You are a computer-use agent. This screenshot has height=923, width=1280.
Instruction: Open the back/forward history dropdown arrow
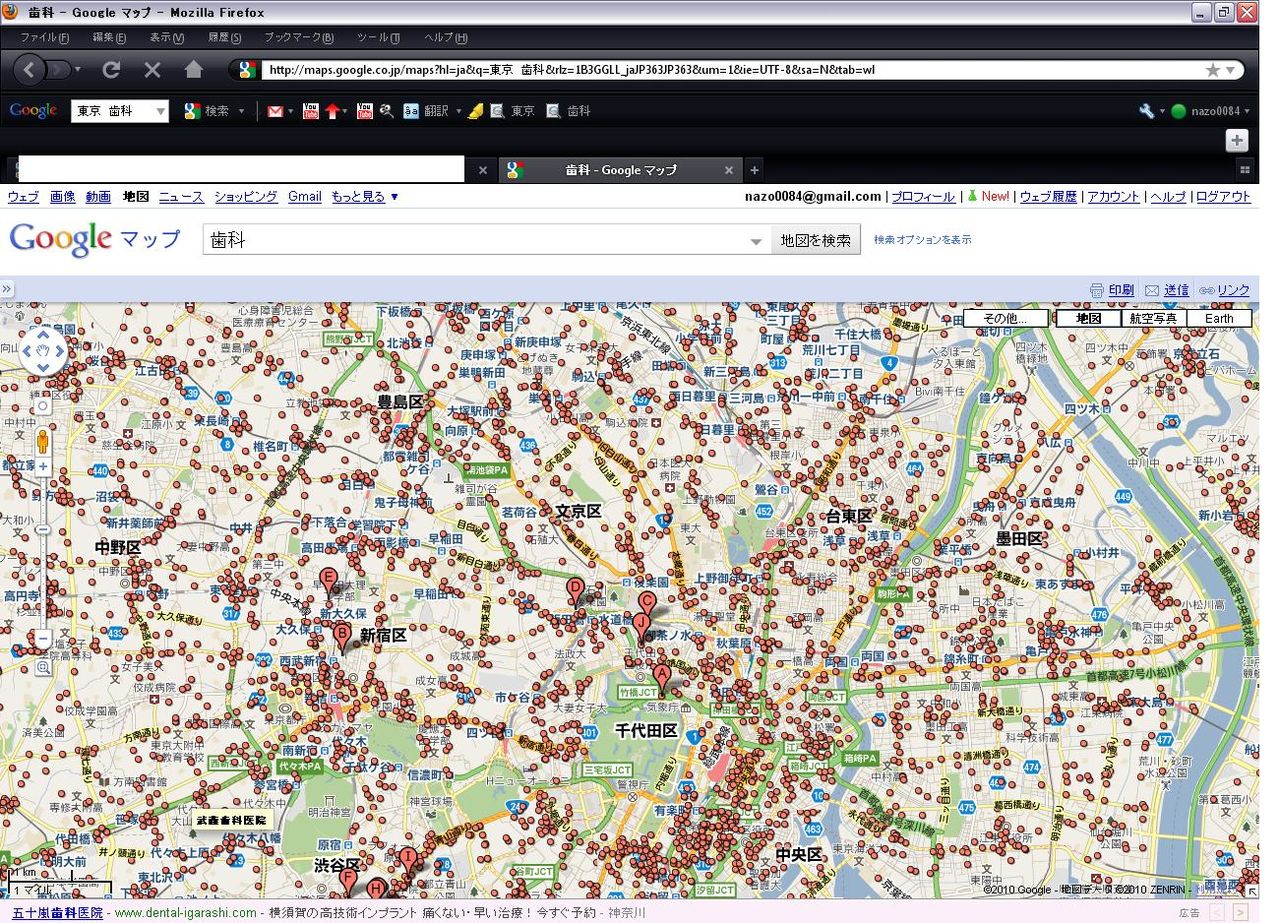point(78,70)
